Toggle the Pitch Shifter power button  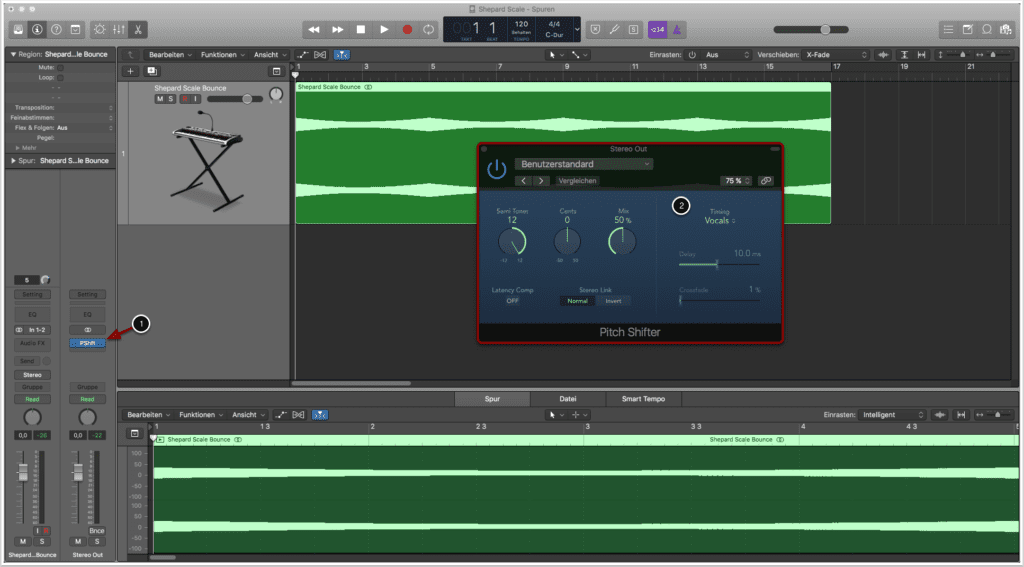tap(497, 169)
